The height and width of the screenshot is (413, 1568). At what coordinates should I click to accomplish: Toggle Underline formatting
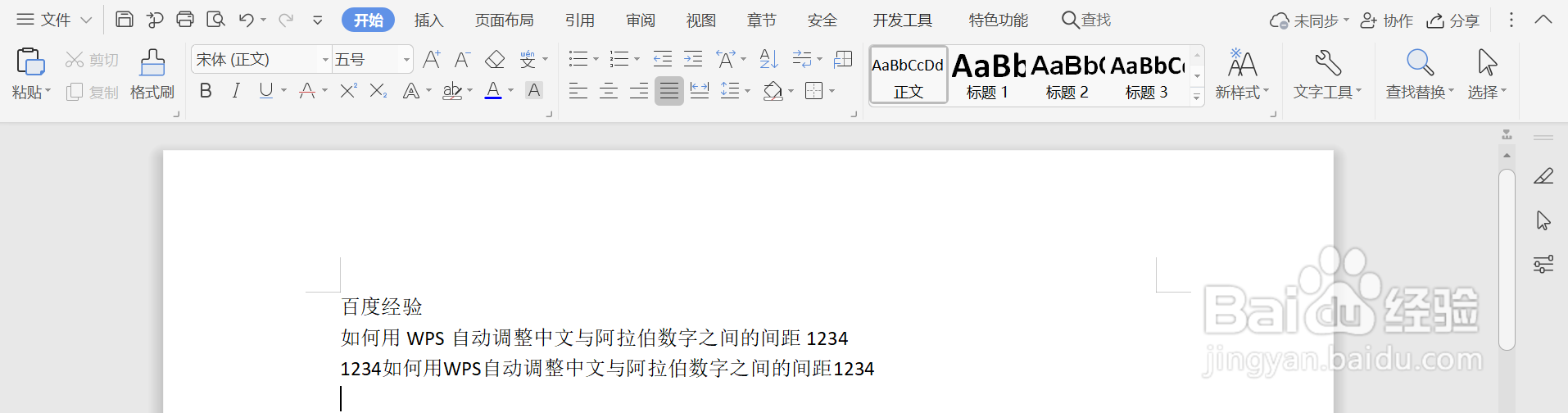265,91
